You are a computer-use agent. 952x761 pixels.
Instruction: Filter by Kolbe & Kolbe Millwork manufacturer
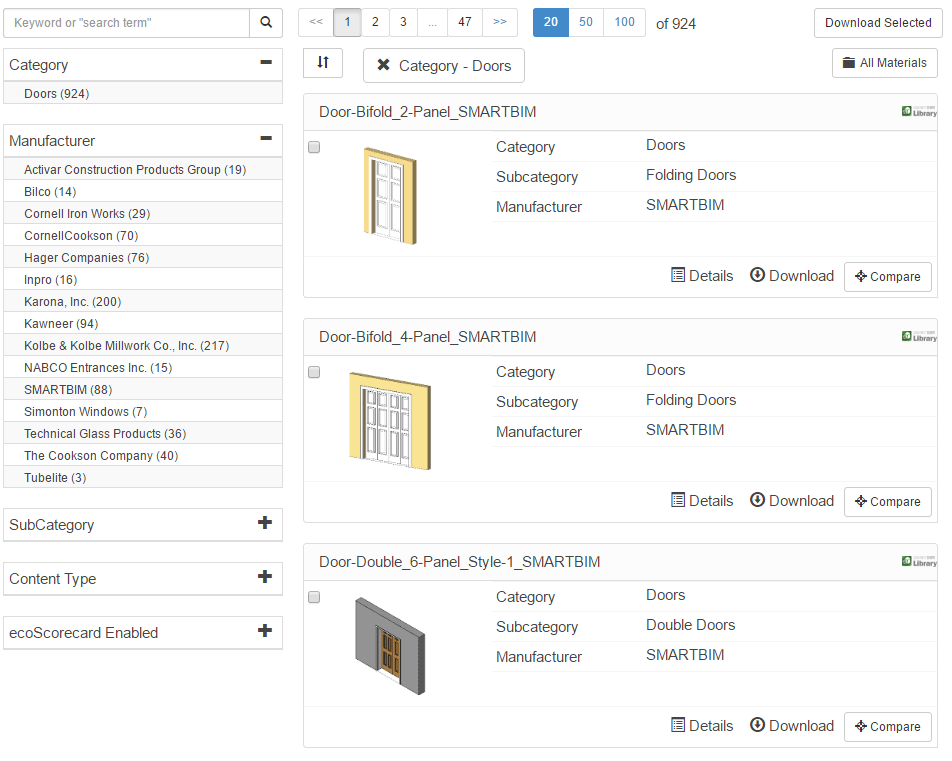126,346
